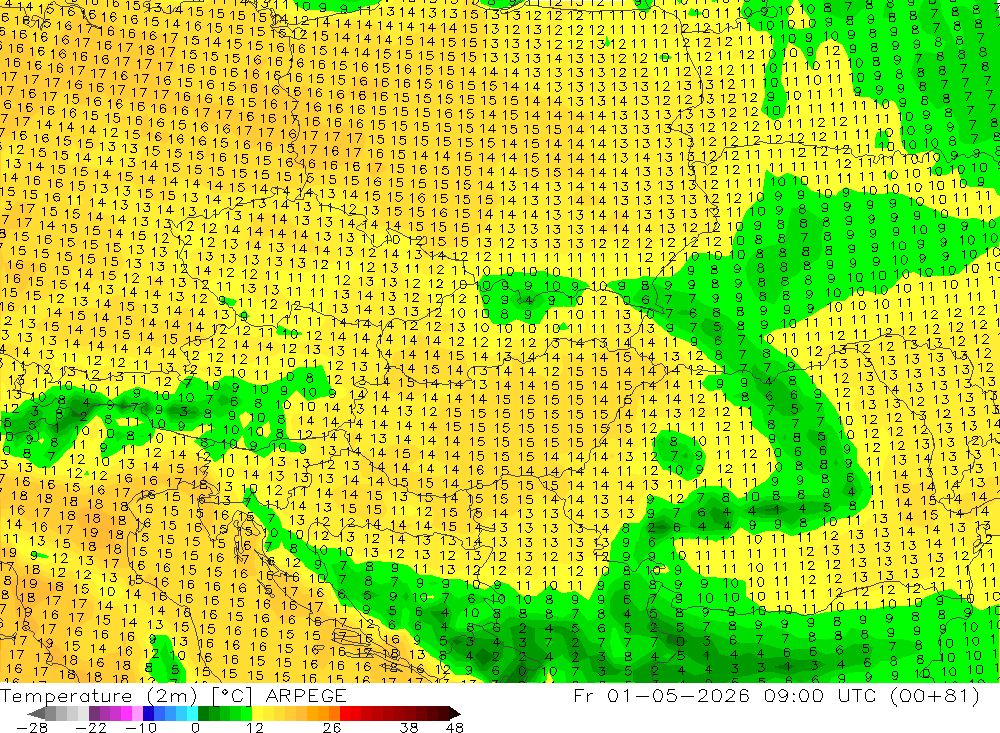The image size is (1000, 733).
Task: Click the '09:00 UTC' time label
Action: pyautogui.click(x=820, y=695)
